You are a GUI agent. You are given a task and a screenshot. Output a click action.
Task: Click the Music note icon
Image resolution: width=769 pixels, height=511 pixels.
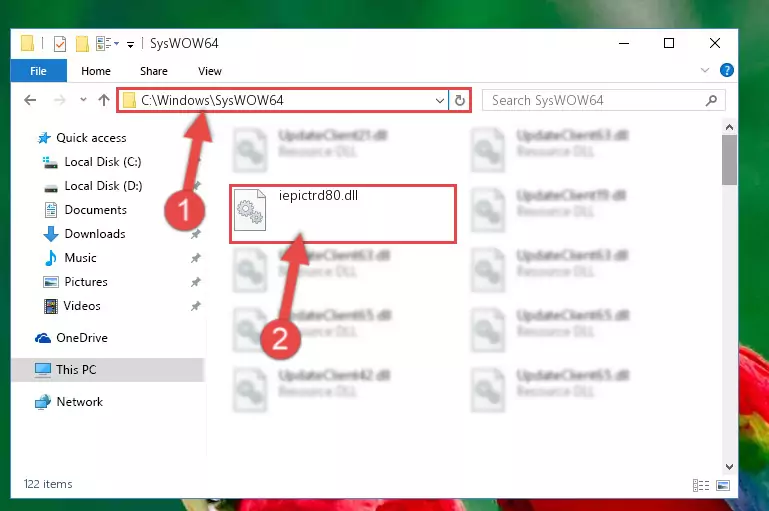click(x=51, y=258)
